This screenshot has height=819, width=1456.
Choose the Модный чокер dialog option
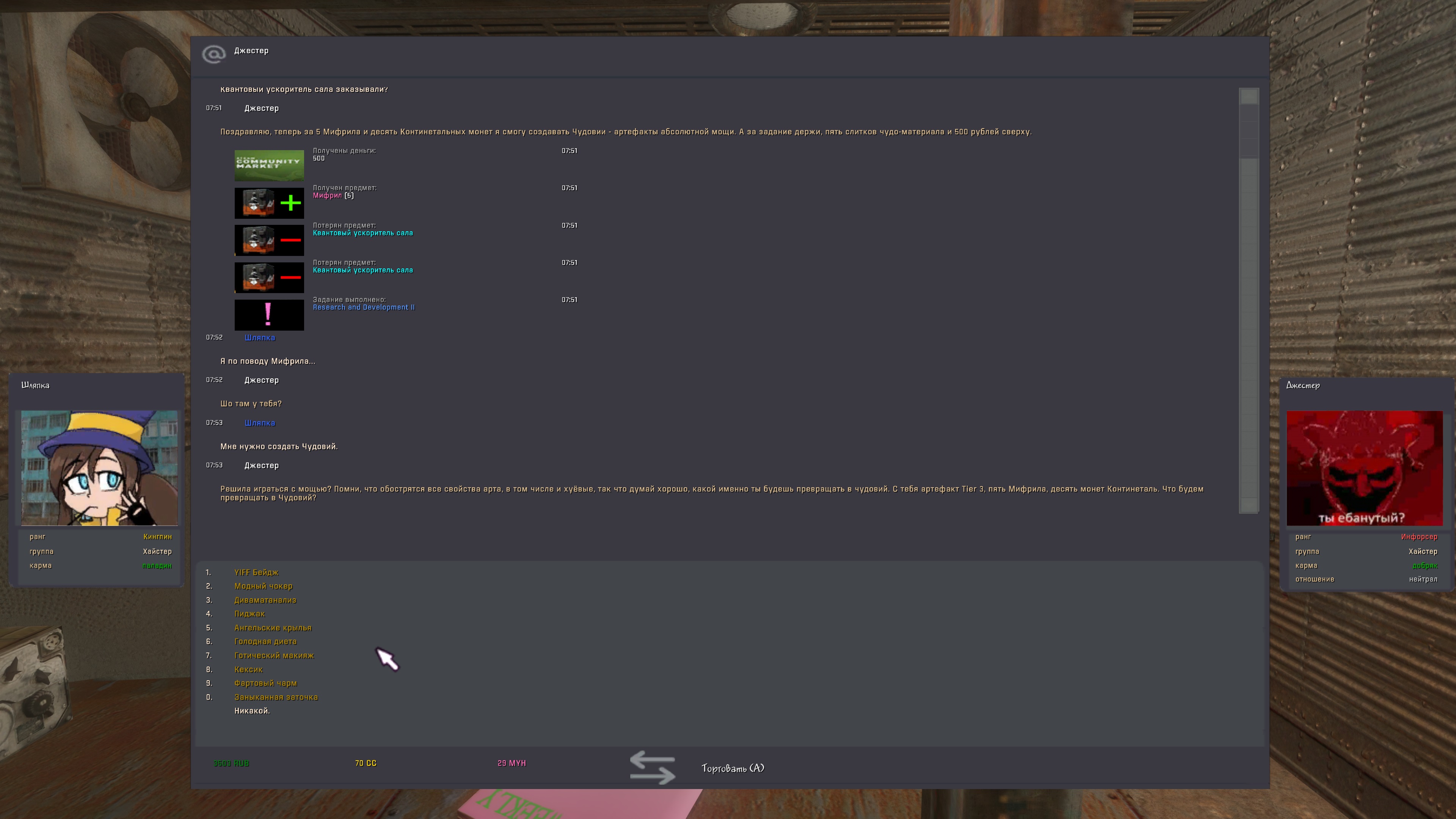coord(264,586)
